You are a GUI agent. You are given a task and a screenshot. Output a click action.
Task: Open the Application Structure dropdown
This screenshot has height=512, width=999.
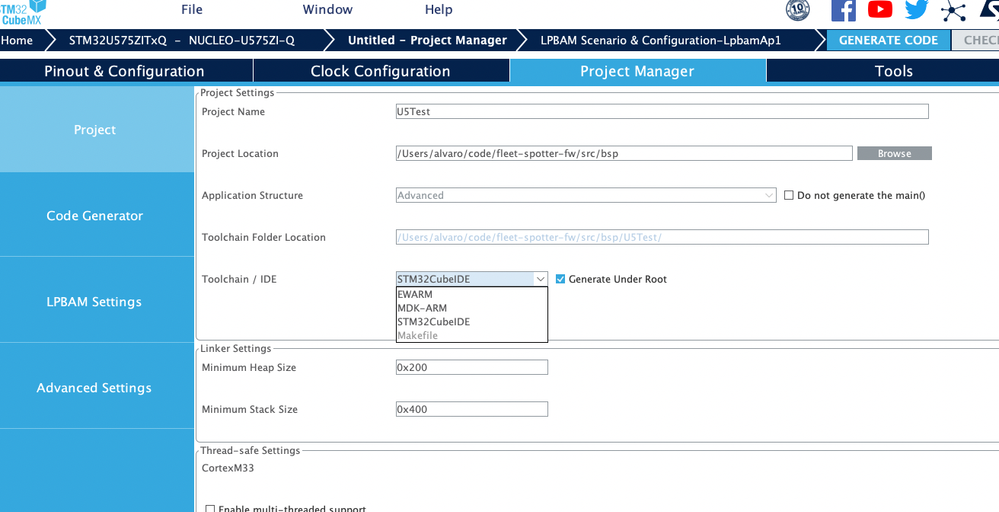click(586, 196)
